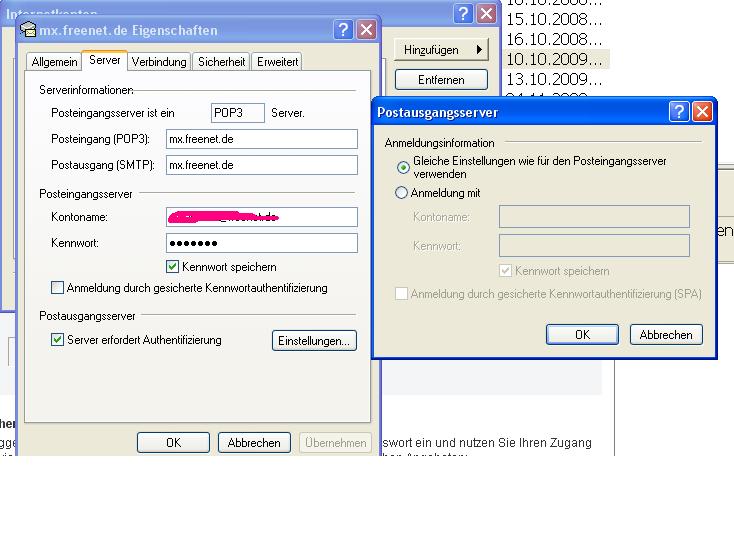Screen dimensions: 734x550
Task: Click OK in the Eigenschaften dialog
Action: 173,442
